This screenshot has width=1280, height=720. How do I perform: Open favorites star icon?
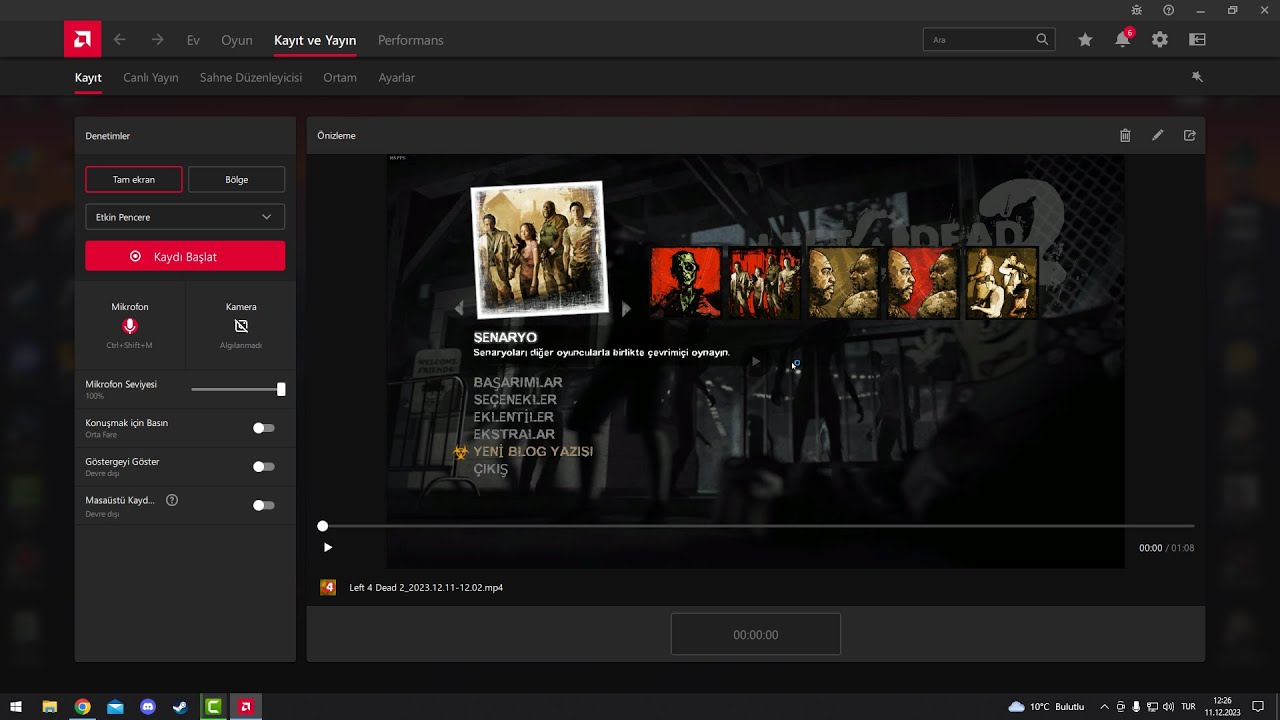[1085, 40]
